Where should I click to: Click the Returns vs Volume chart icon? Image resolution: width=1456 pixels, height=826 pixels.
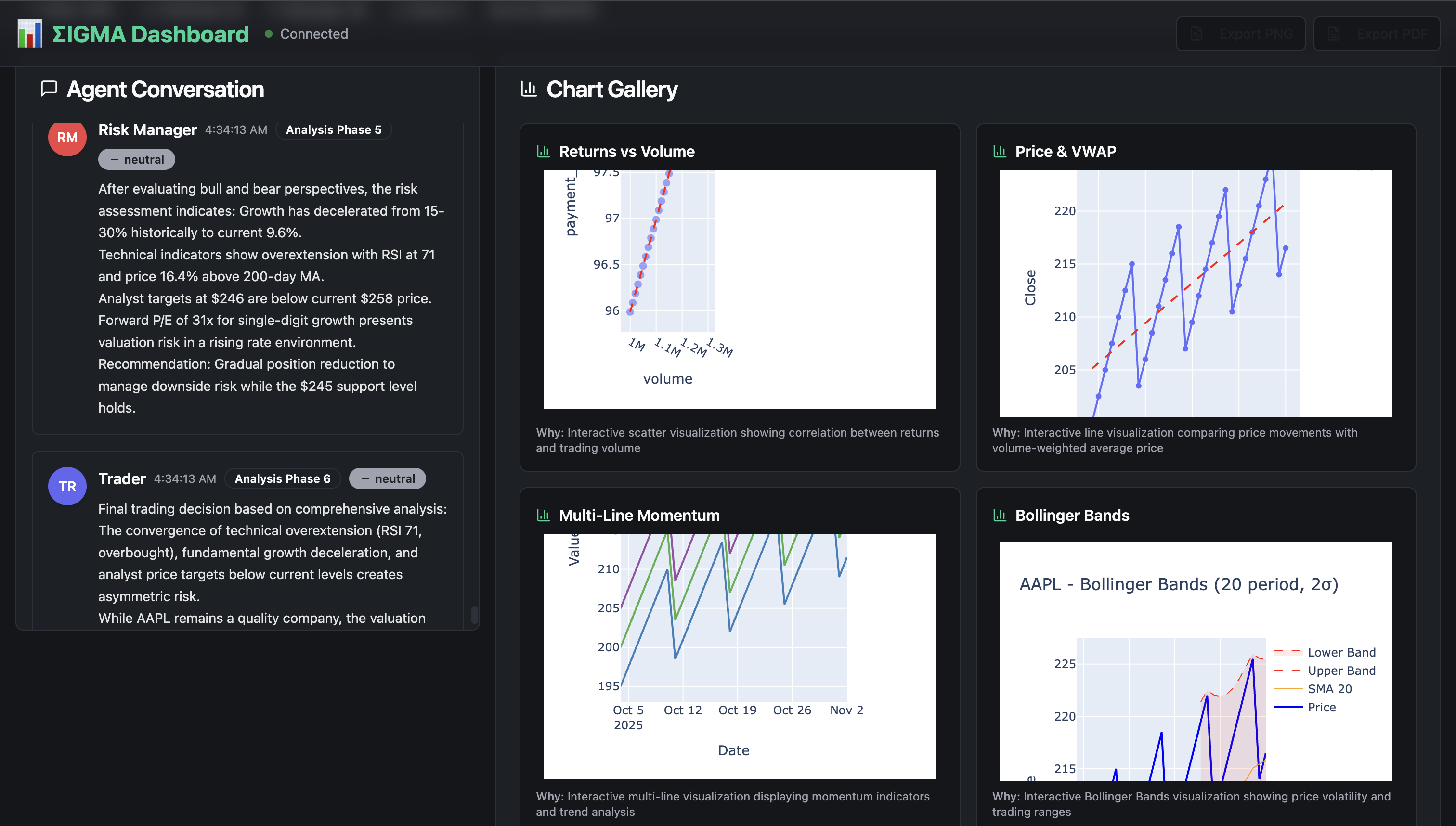(x=543, y=152)
